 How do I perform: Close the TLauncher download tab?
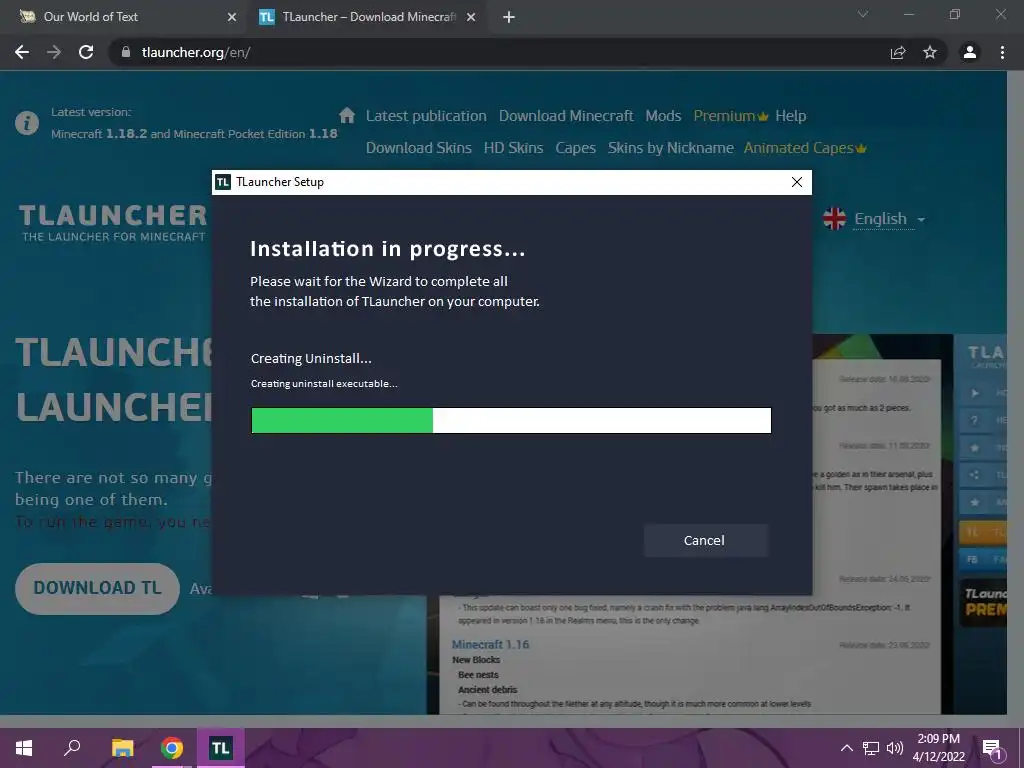(471, 17)
